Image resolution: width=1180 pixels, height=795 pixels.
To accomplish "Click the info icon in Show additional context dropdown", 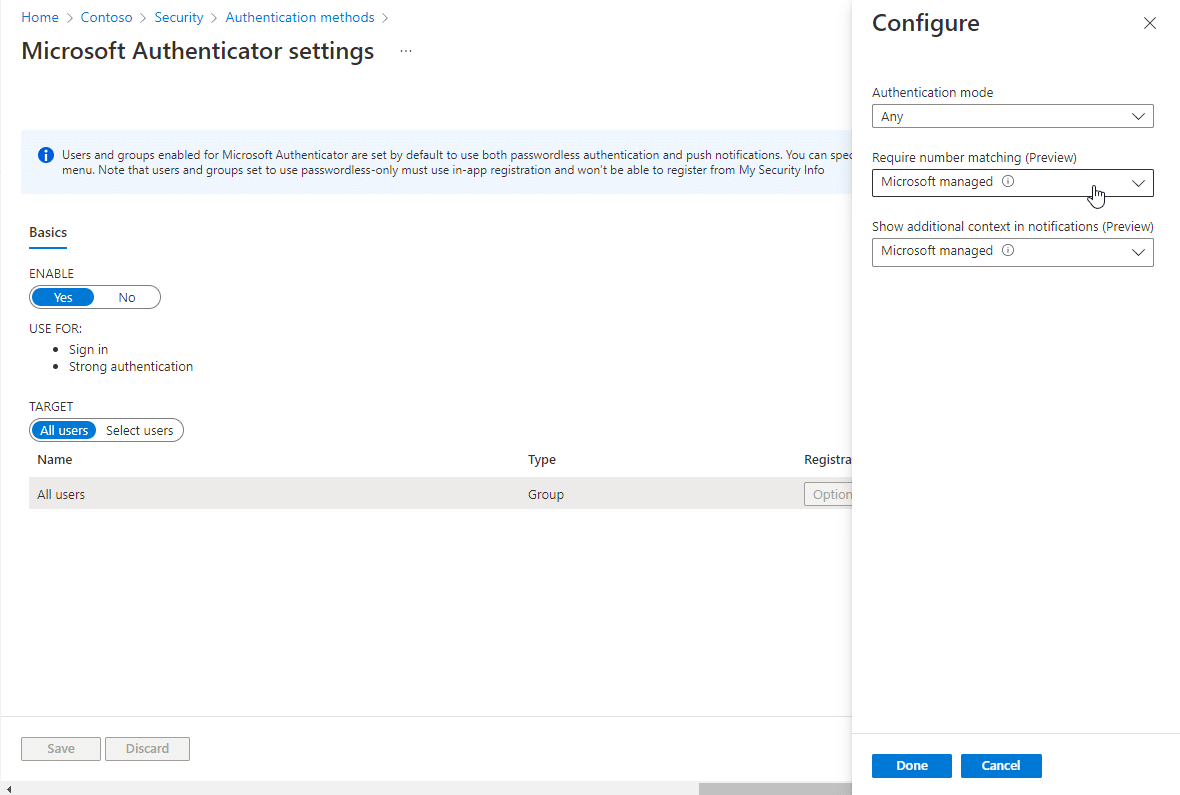I will [1008, 251].
